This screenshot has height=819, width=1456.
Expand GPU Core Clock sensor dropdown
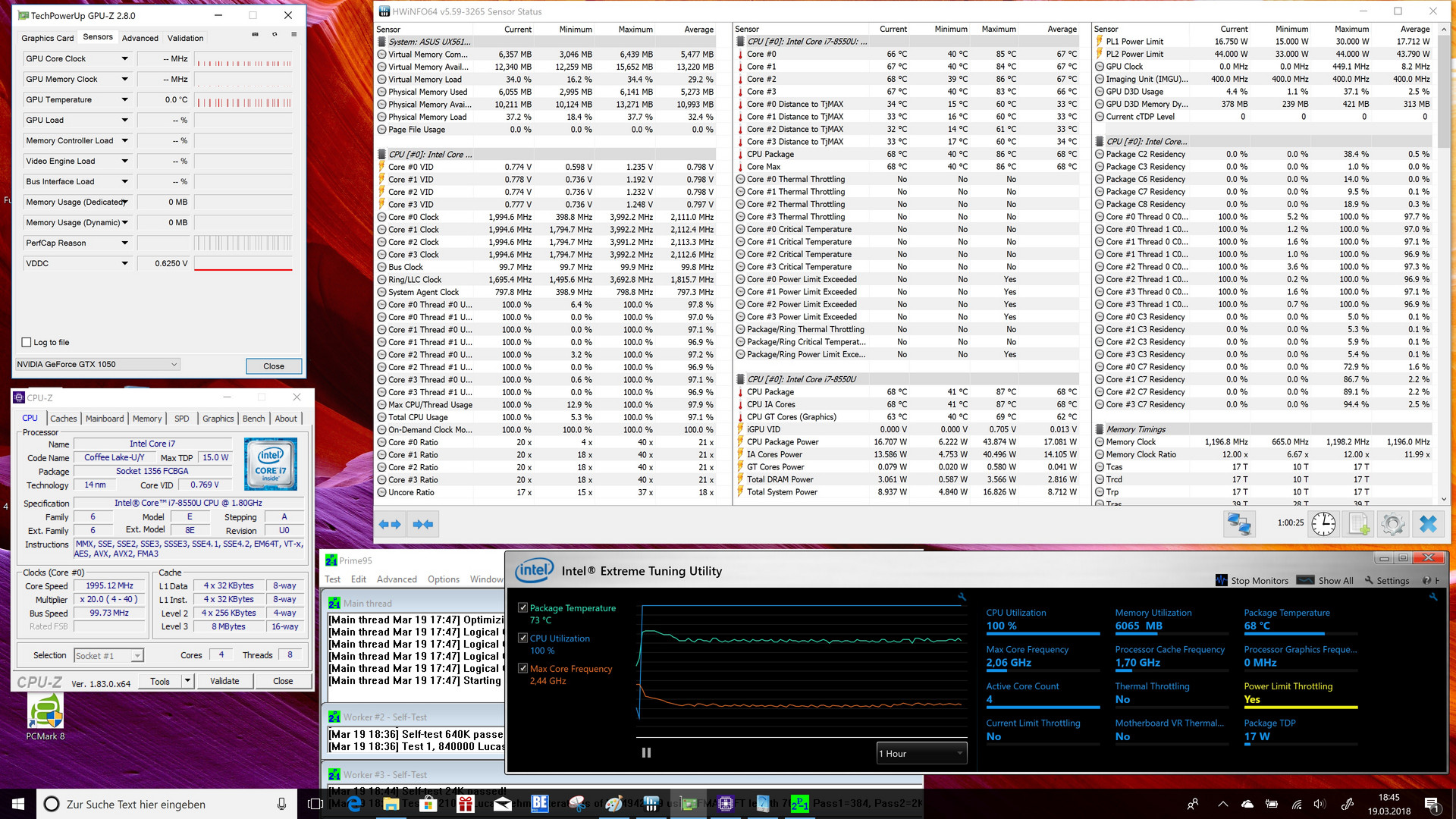(x=124, y=58)
